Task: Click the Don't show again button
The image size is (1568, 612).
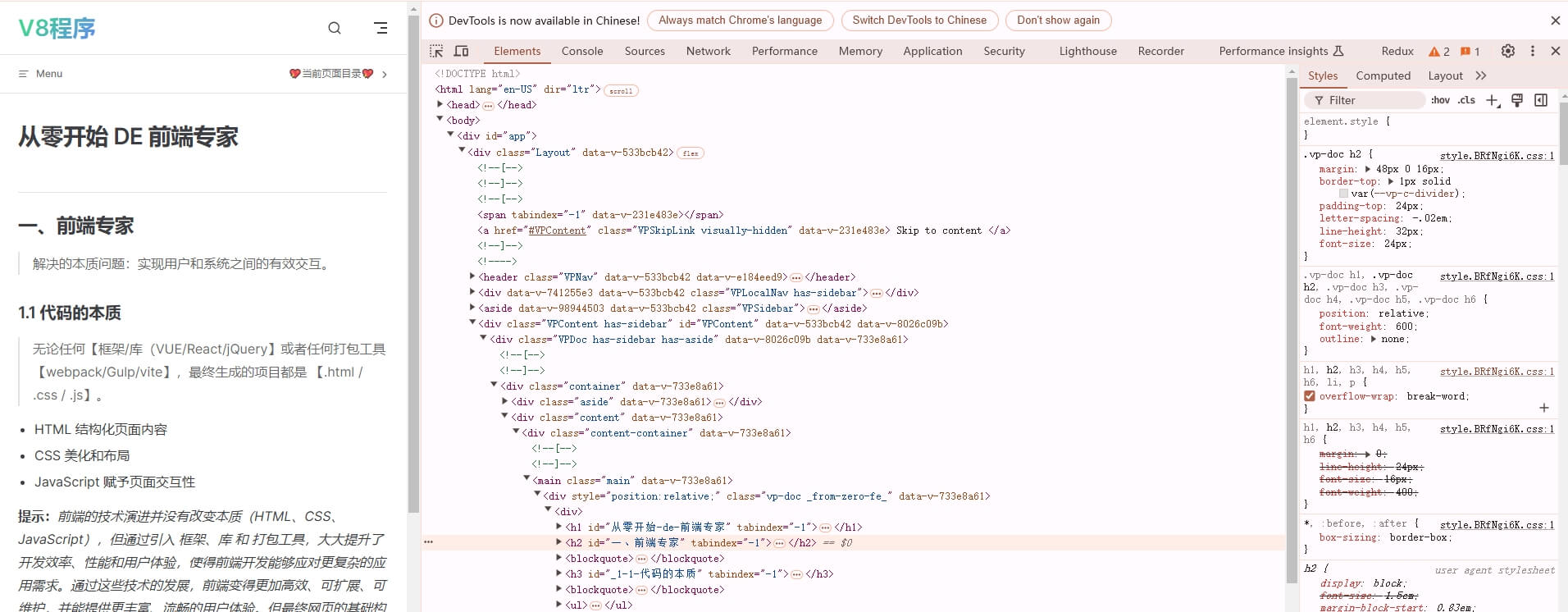Action: [x=1058, y=21]
